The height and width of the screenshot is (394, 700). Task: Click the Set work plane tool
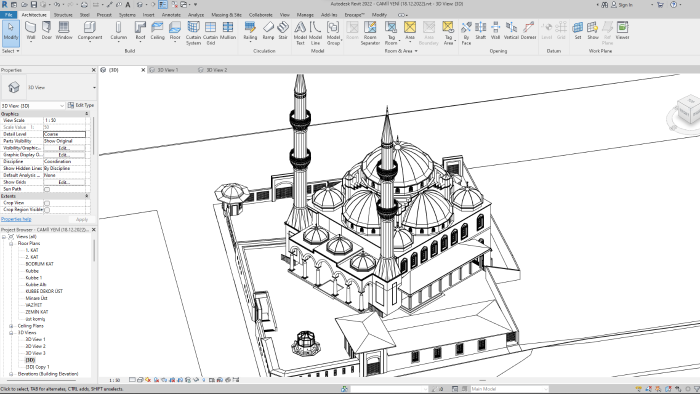[578, 31]
